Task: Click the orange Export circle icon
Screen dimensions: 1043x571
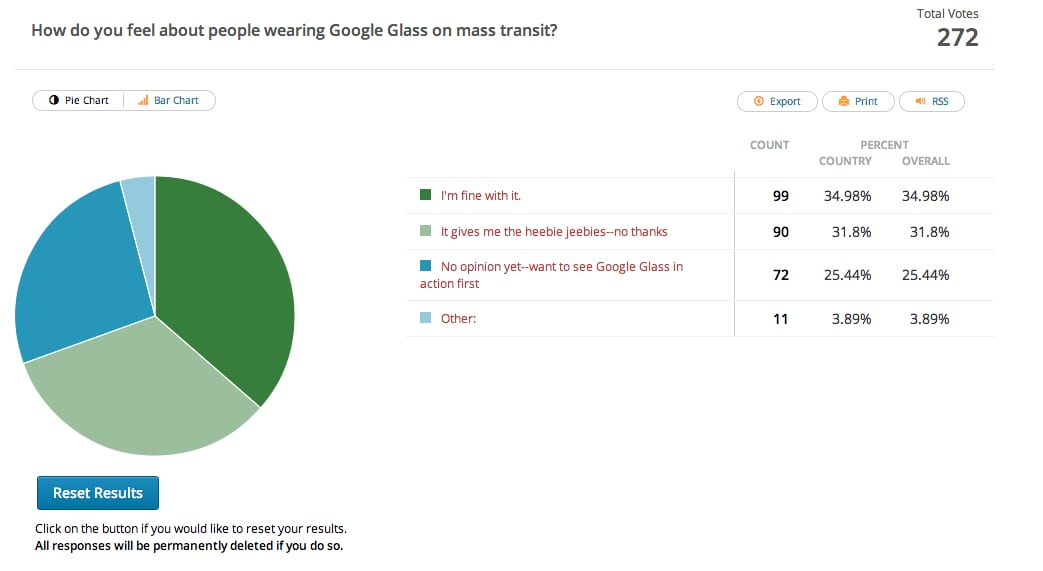Action: coord(758,101)
